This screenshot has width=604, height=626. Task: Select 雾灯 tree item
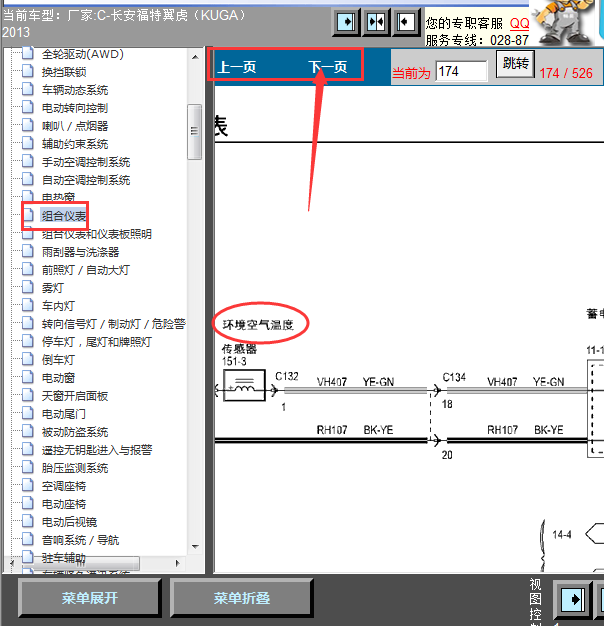tap(53, 288)
